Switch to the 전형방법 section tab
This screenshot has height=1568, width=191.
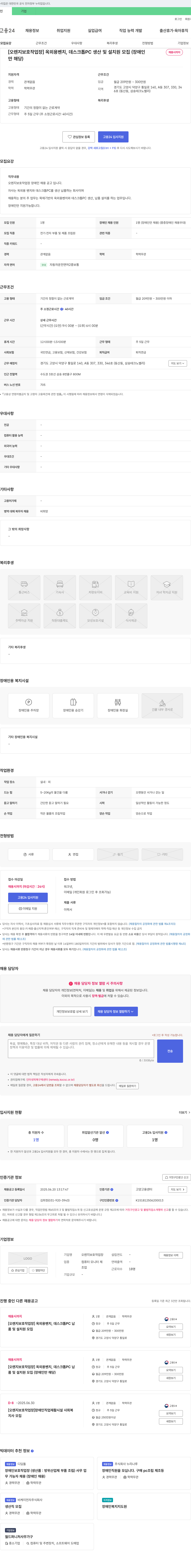click(148, 43)
